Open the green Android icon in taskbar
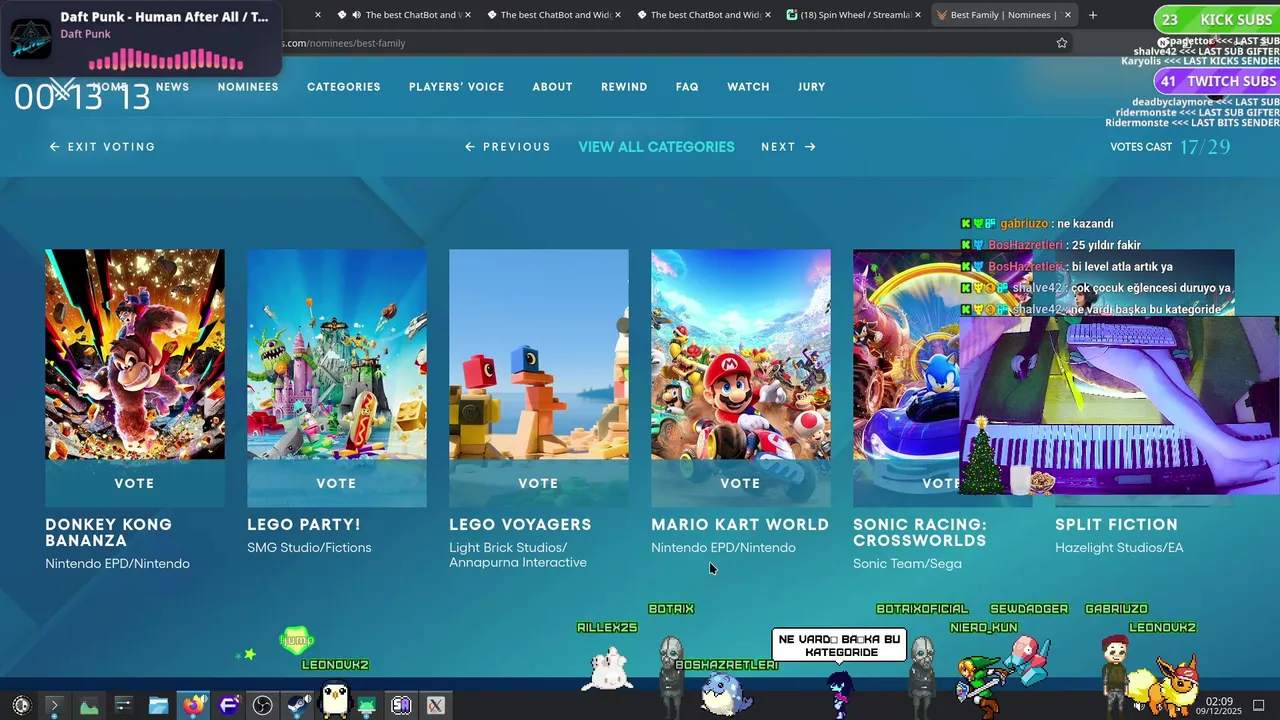 pos(367,706)
